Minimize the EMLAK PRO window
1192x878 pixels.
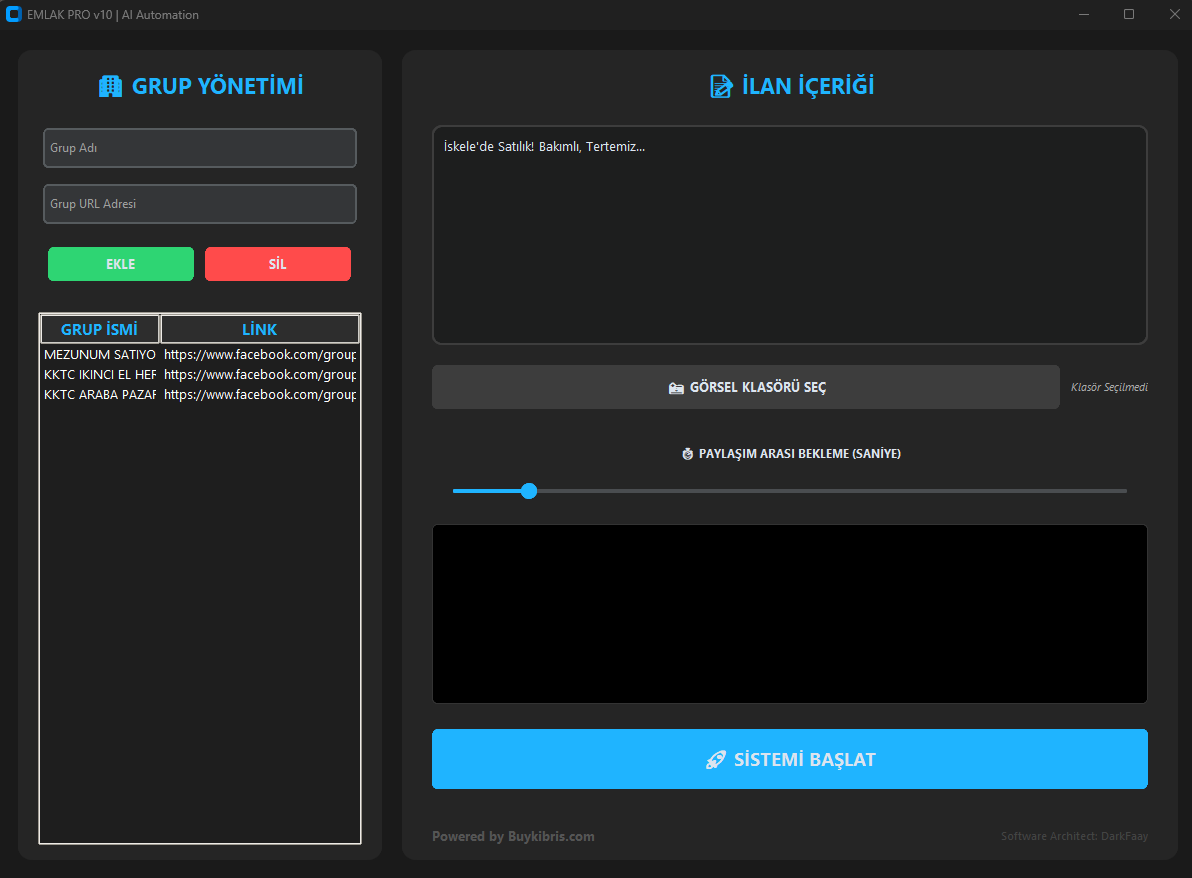pos(1084,14)
